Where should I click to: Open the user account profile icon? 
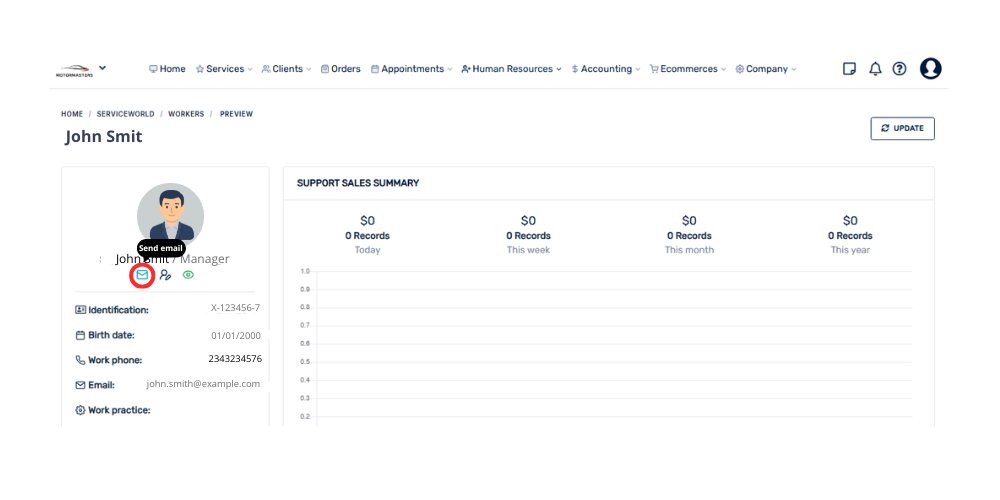[x=930, y=69]
